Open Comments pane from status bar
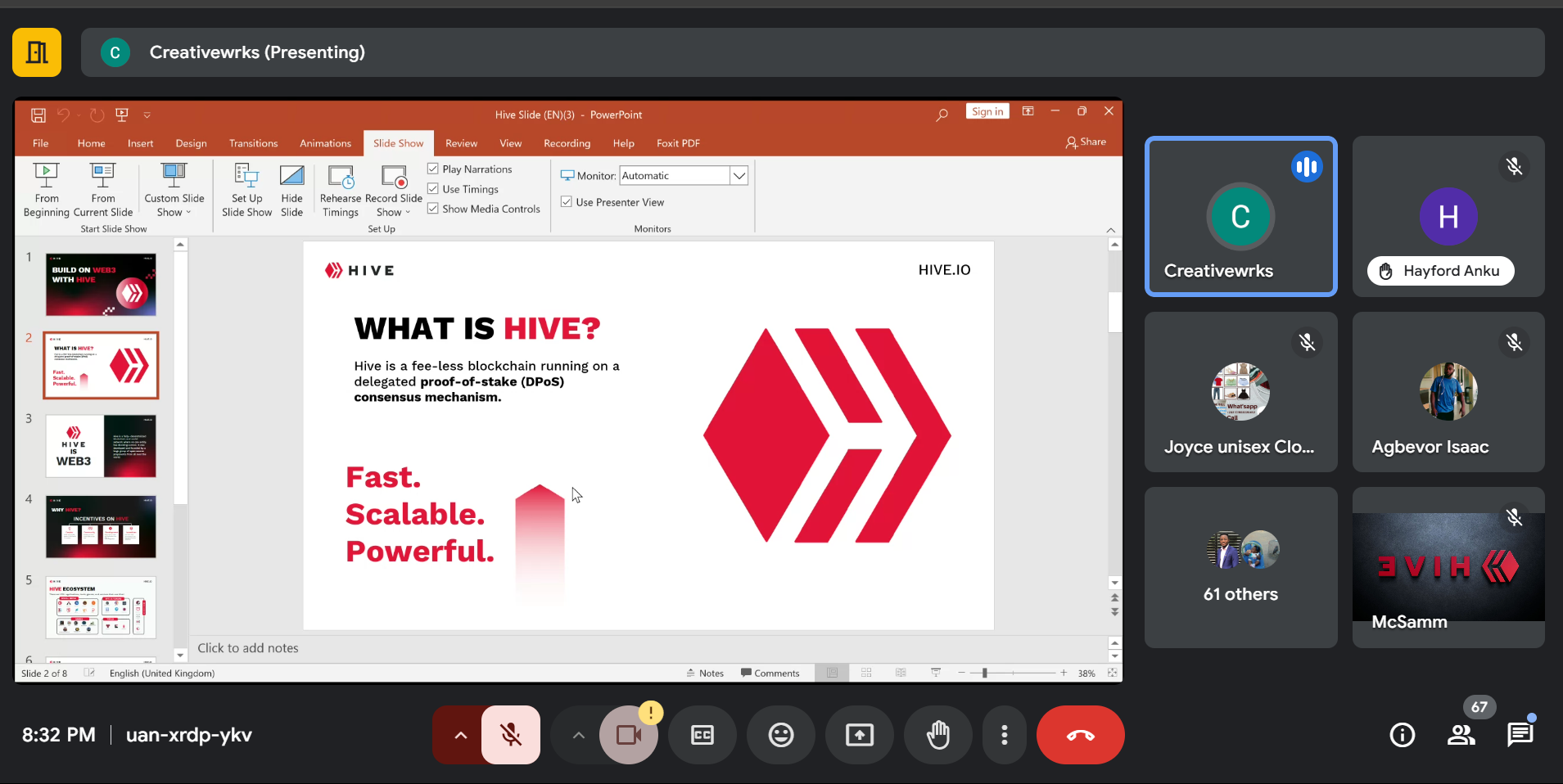The height and width of the screenshot is (784, 1563). pyautogui.click(x=770, y=673)
